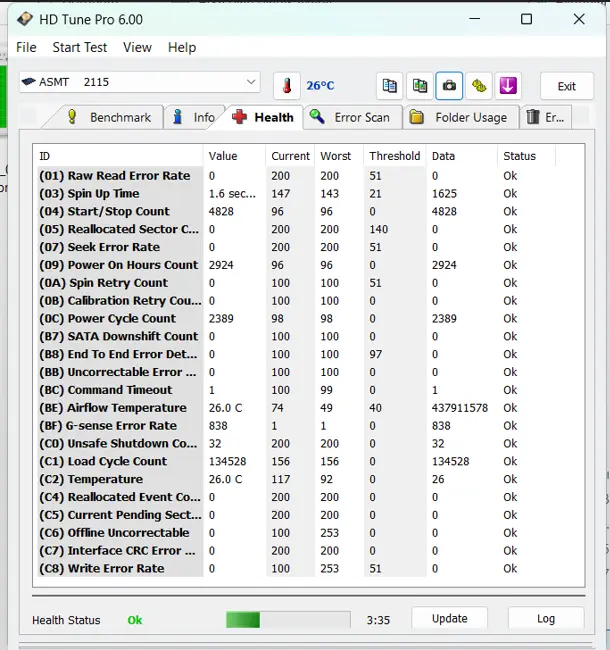This screenshot has height=650, width=610.
Task: Click the Worst column header
Action: (x=339, y=156)
